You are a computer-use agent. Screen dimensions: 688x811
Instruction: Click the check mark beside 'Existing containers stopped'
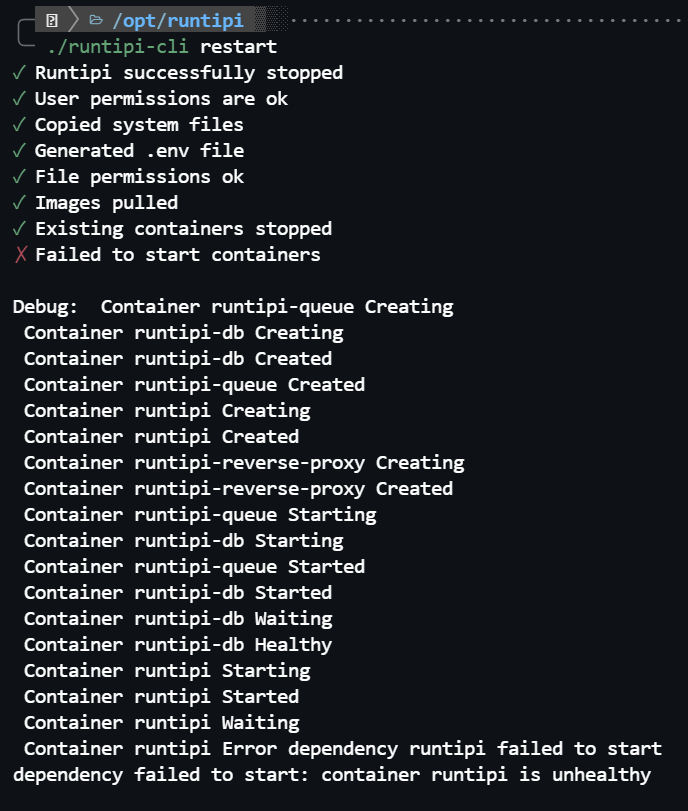point(20,228)
